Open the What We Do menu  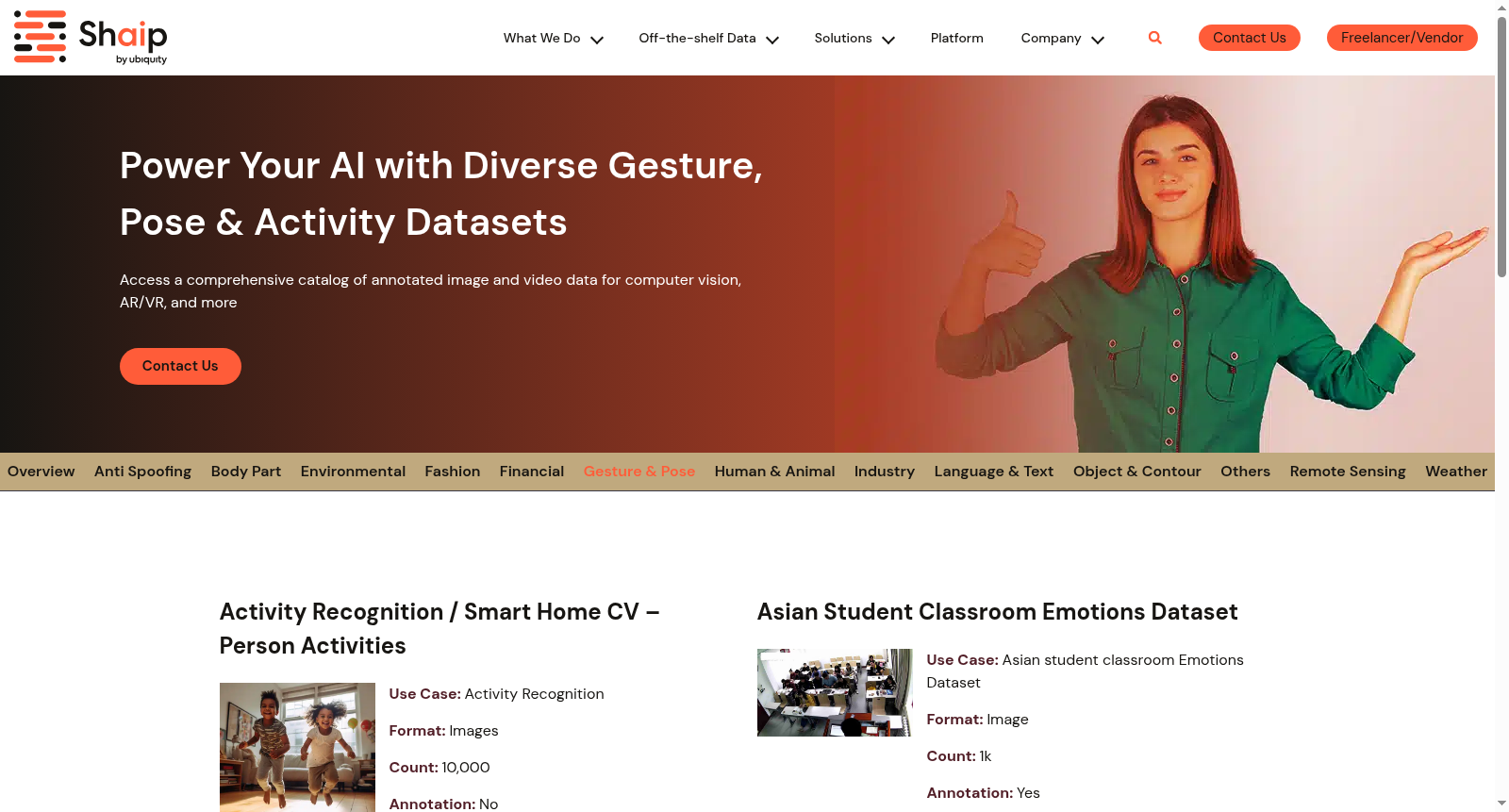[541, 38]
